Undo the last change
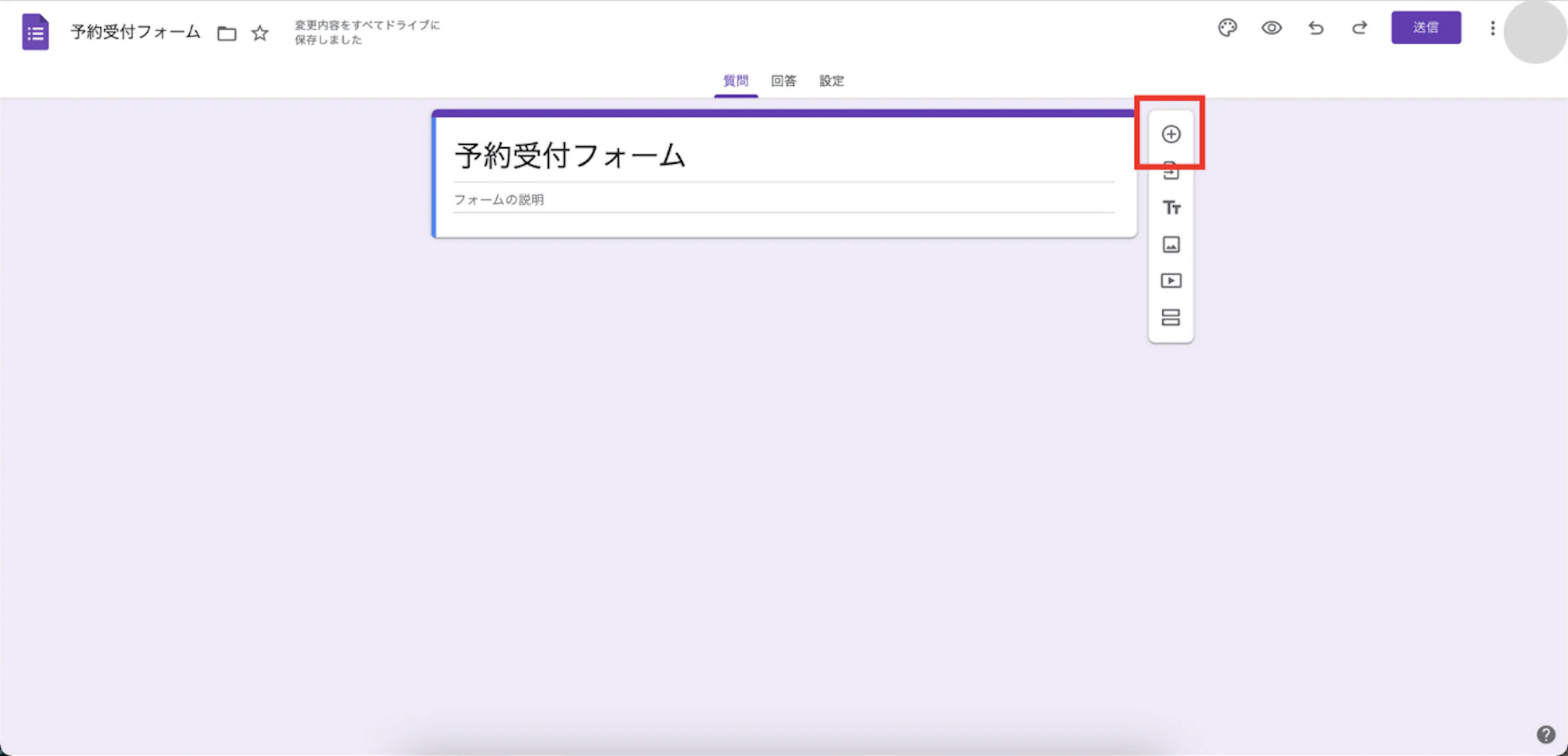The height and width of the screenshot is (756, 1568). (x=1316, y=28)
